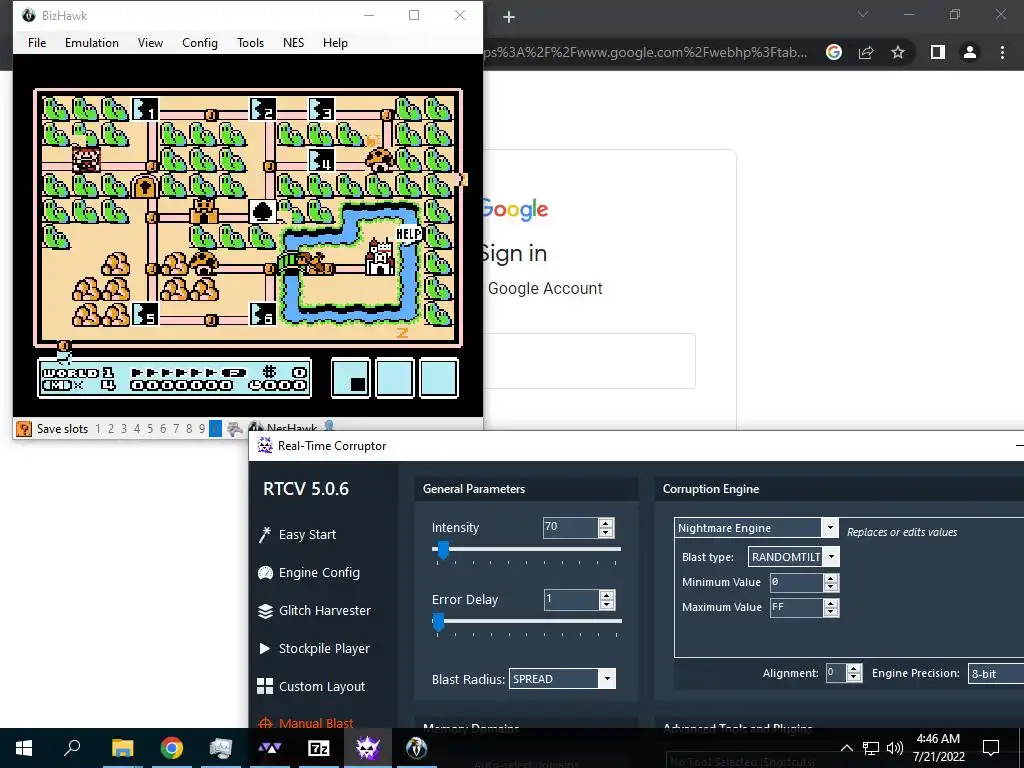The image size is (1024, 768).
Task: Open the View menu in BizHawk
Action: click(x=150, y=42)
